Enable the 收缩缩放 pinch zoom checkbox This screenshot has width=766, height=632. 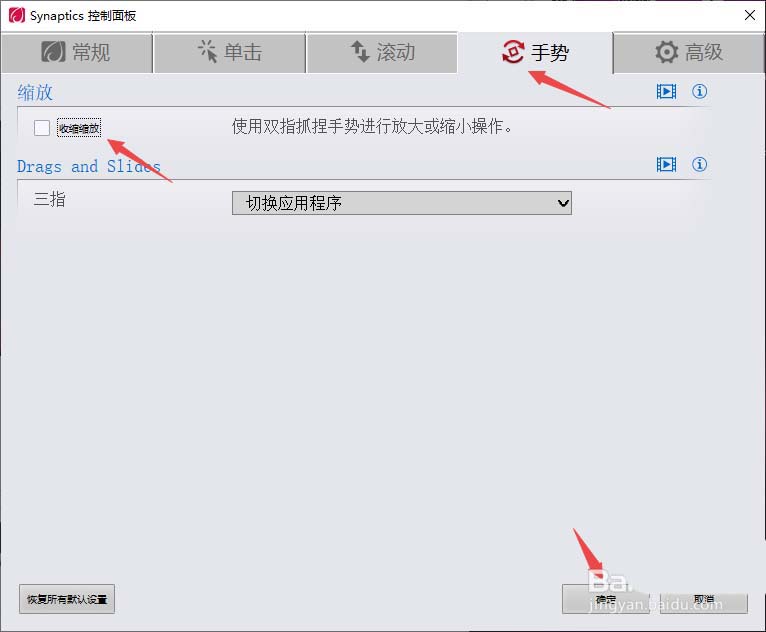click(42, 128)
